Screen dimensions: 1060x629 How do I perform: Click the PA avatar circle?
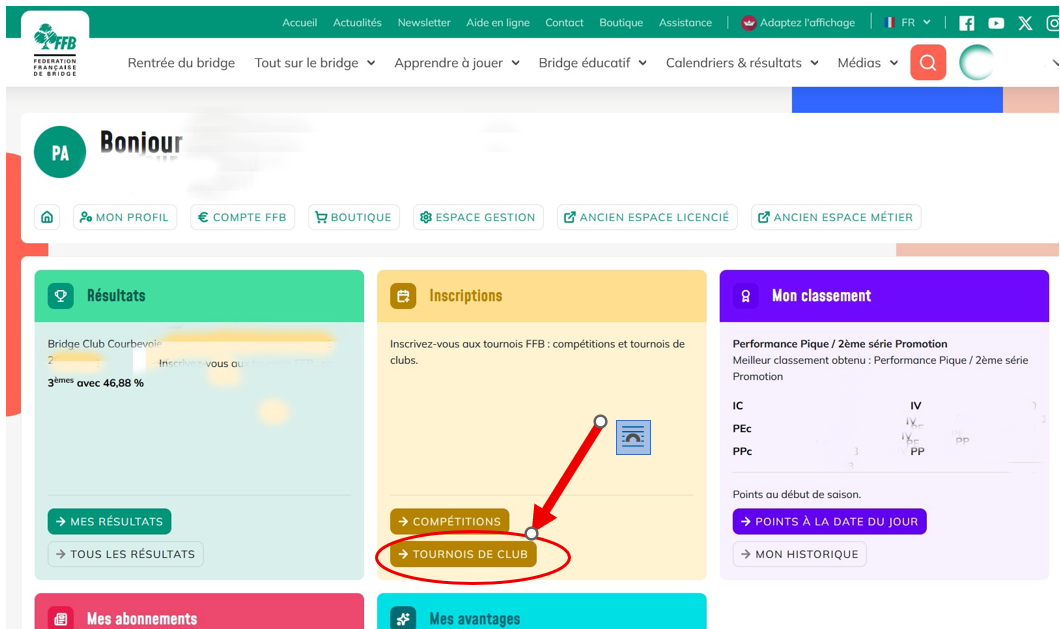pyautogui.click(x=60, y=152)
